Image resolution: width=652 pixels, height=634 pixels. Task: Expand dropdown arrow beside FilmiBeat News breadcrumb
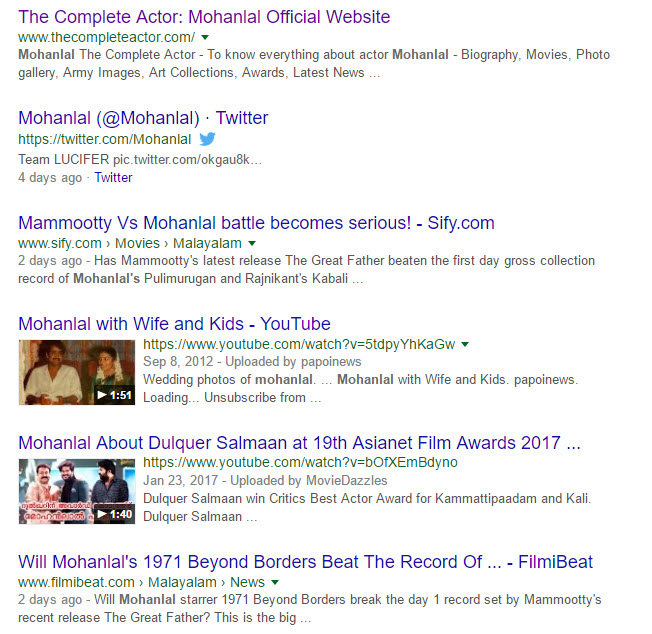click(x=275, y=582)
